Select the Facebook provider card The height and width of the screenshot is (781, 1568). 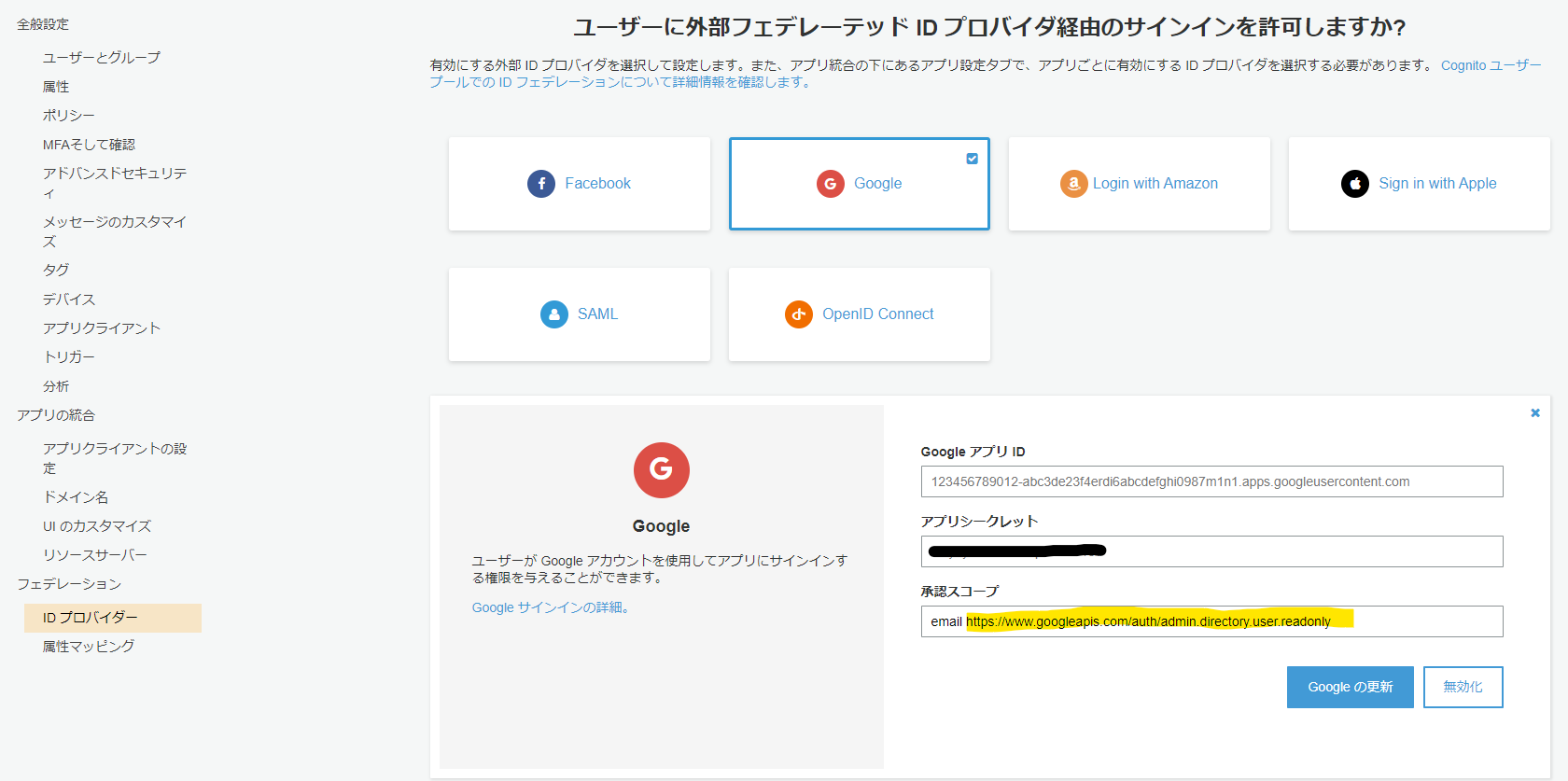coord(580,184)
